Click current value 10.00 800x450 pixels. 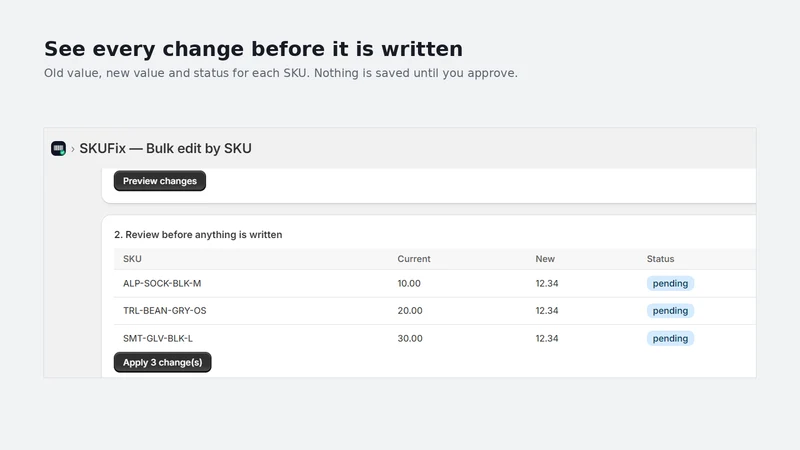click(409, 283)
